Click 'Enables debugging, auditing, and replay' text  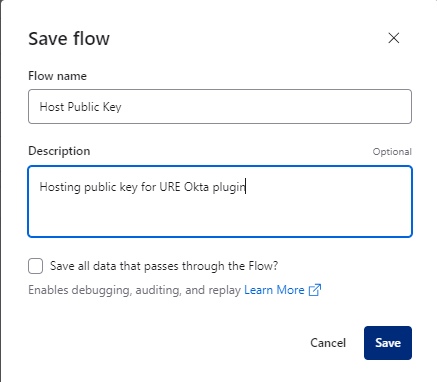tap(134, 290)
